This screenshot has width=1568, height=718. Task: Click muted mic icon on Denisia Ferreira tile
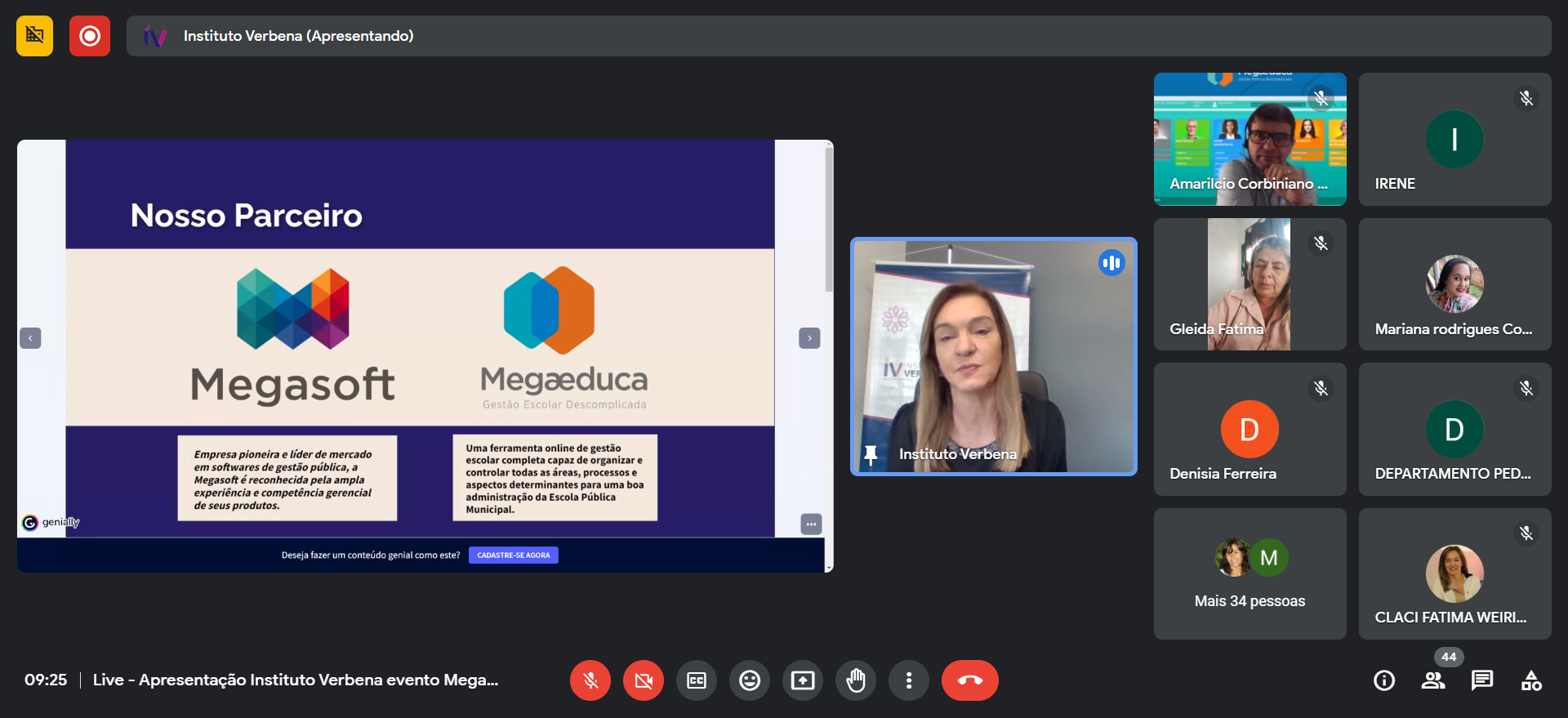[1321, 388]
